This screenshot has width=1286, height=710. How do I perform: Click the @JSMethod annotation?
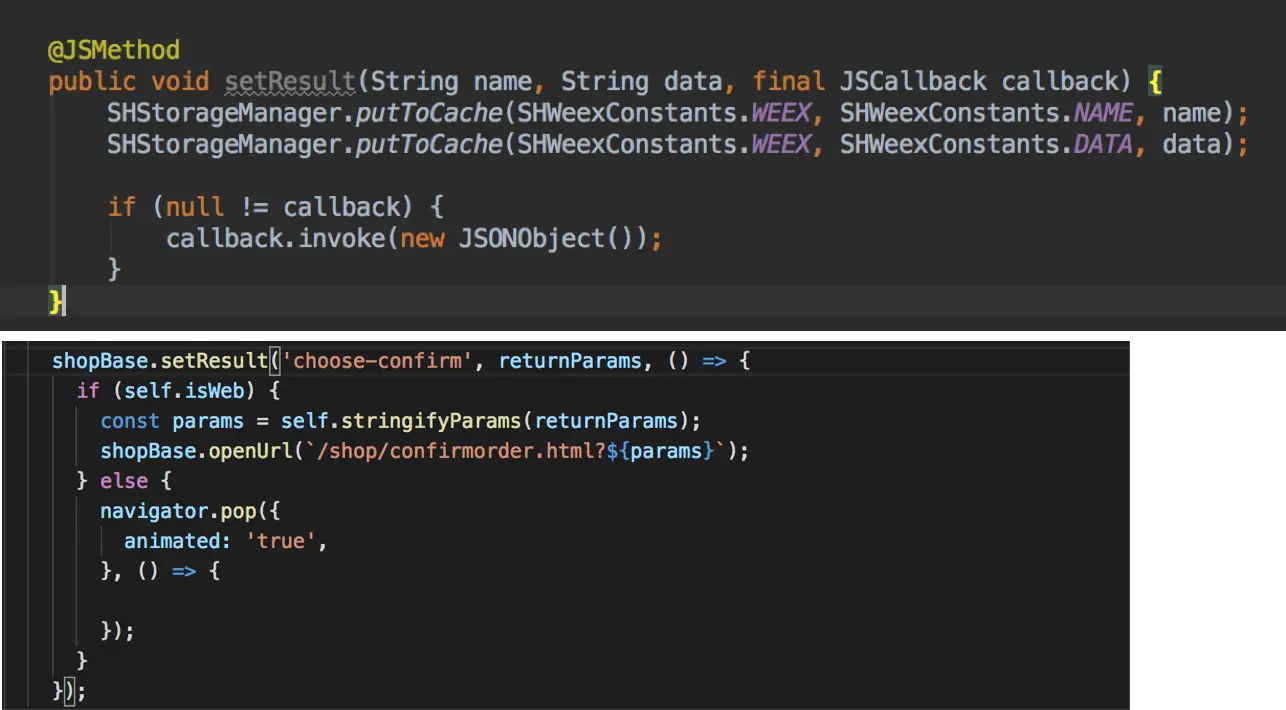pyautogui.click(x=114, y=50)
